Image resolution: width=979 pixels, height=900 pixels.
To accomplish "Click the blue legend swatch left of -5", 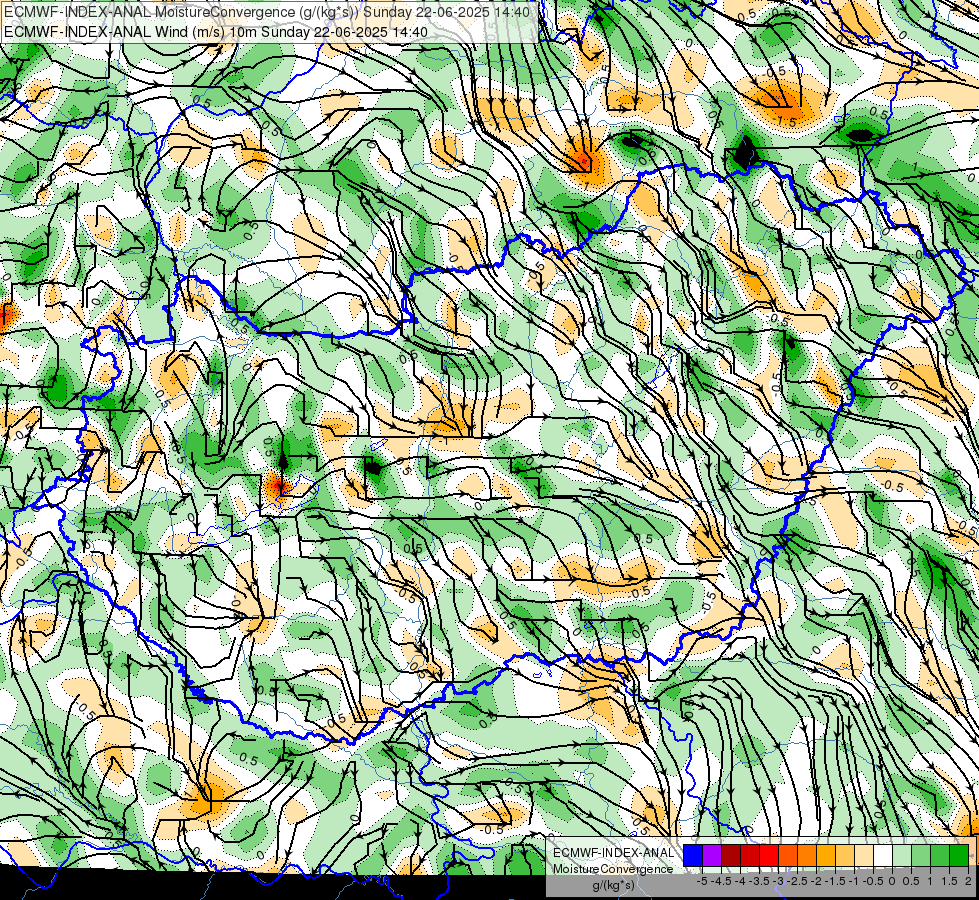I will coord(693,856).
